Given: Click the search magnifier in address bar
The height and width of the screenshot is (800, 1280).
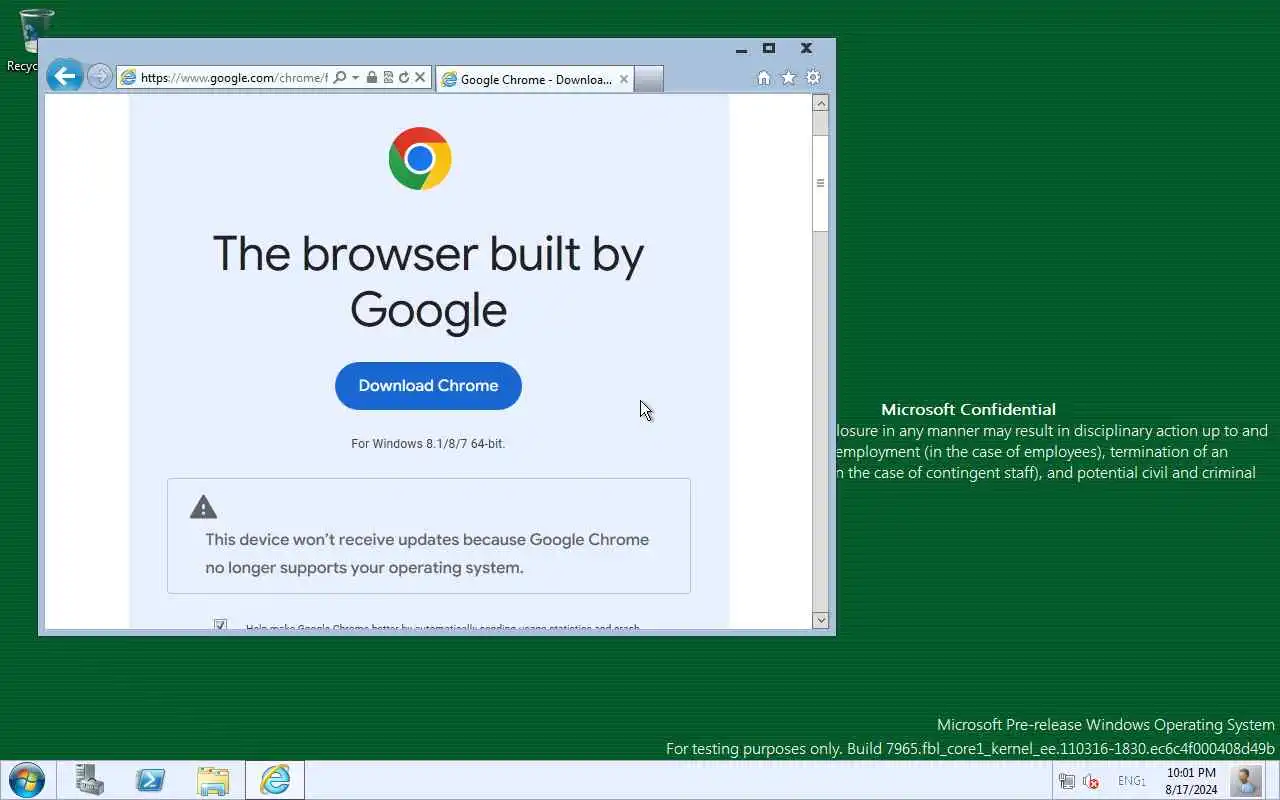Looking at the screenshot, I should [340, 77].
